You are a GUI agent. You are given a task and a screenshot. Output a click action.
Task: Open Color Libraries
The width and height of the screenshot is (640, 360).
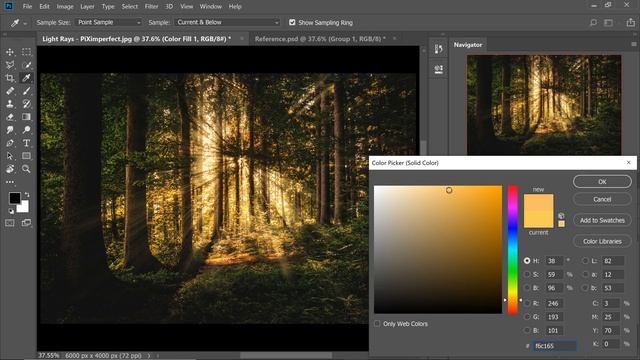tap(602, 241)
